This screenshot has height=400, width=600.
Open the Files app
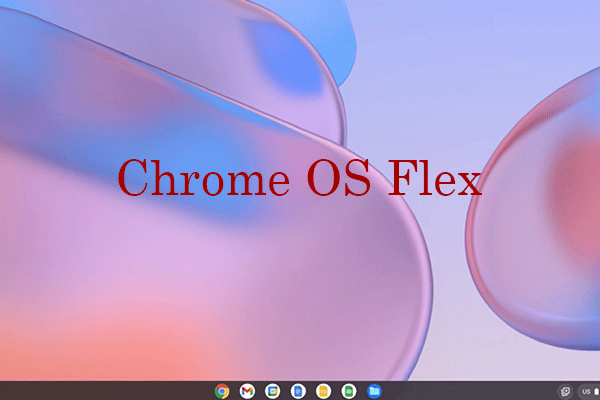(374, 391)
